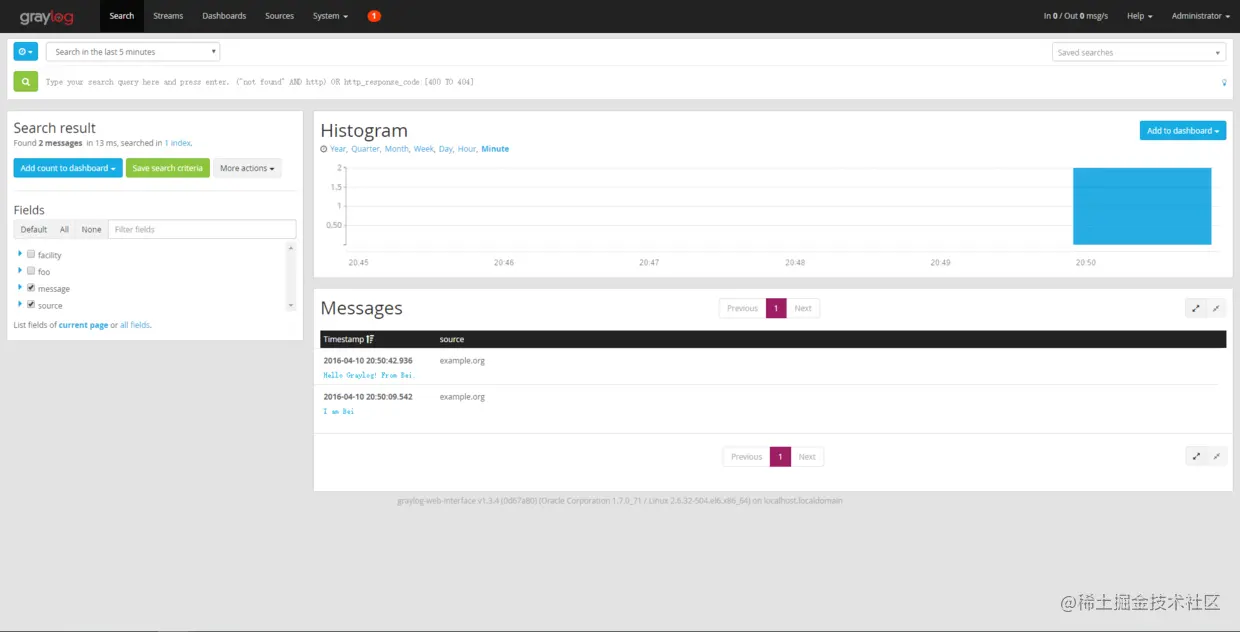
Task: Set histogram resolution to Quarter
Action: [365, 149]
